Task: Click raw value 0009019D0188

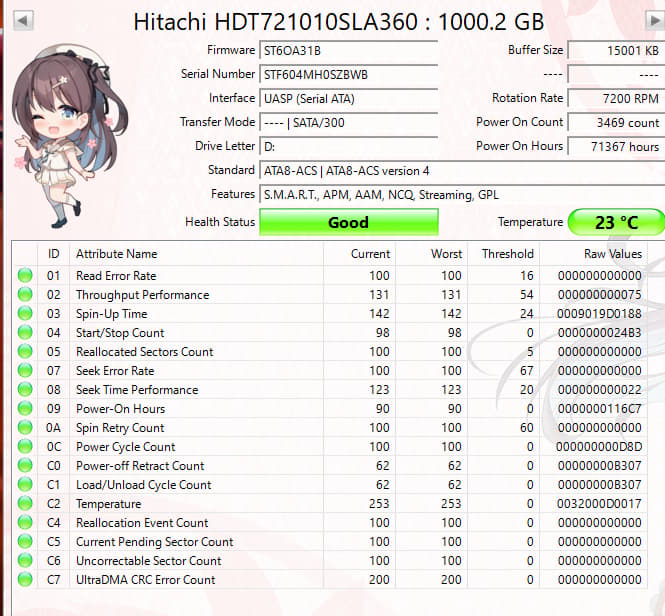Action: pos(599,314)
